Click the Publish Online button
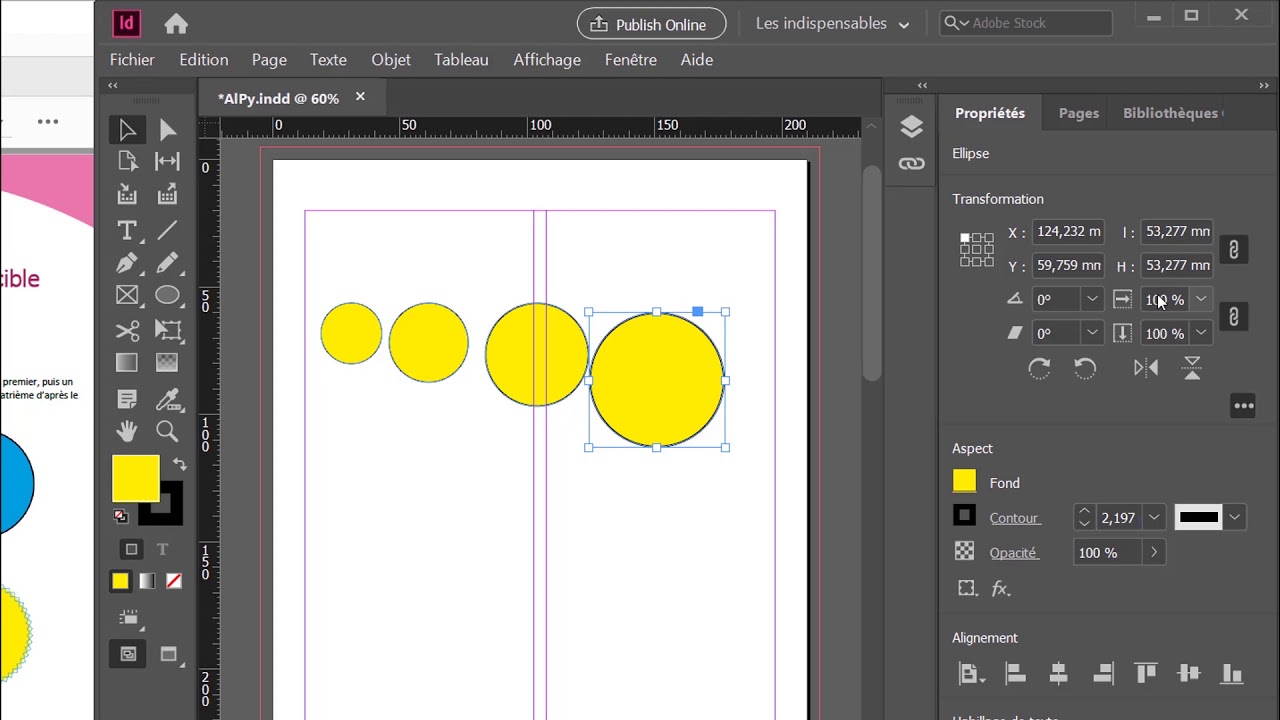This screenshot has height=720, width=1280. pos(648,24)
